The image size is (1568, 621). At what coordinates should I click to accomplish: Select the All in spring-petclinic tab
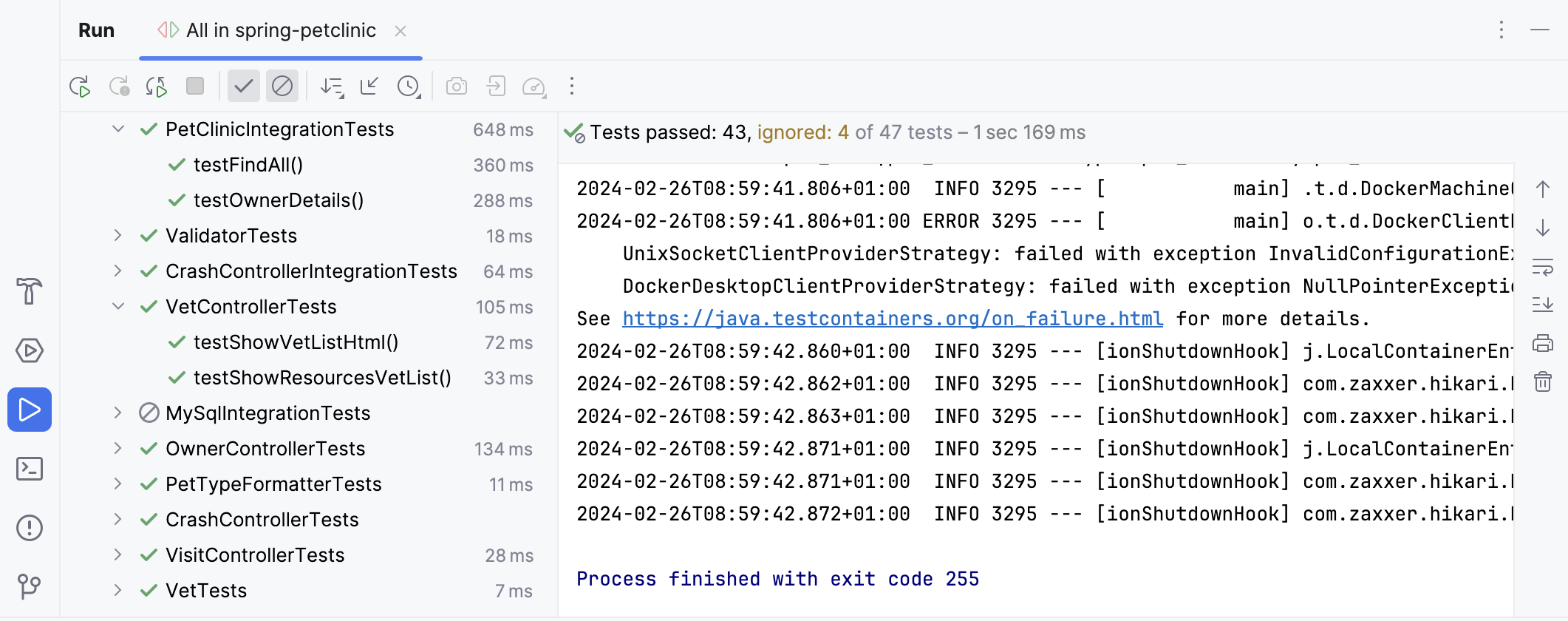[x=281, y=30]
